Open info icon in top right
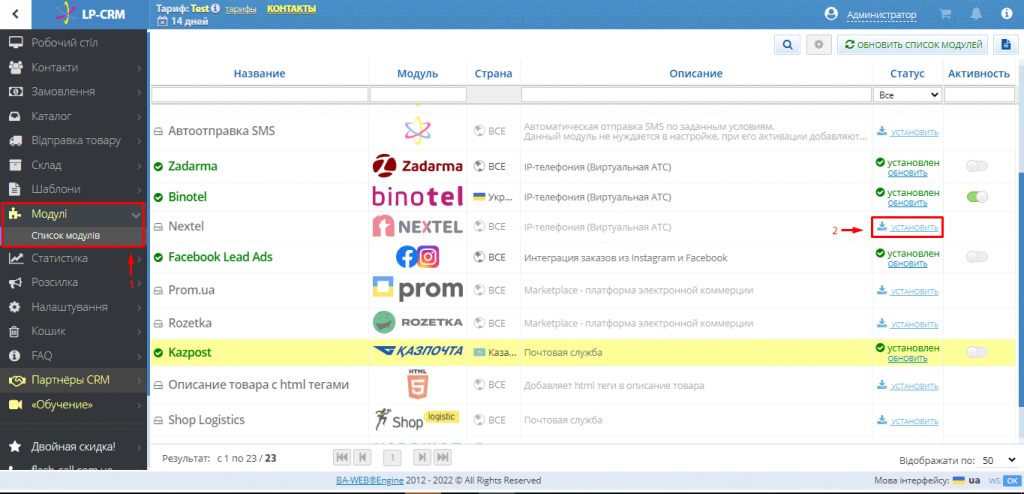 pyautogui.click(x=1006, y=14)
